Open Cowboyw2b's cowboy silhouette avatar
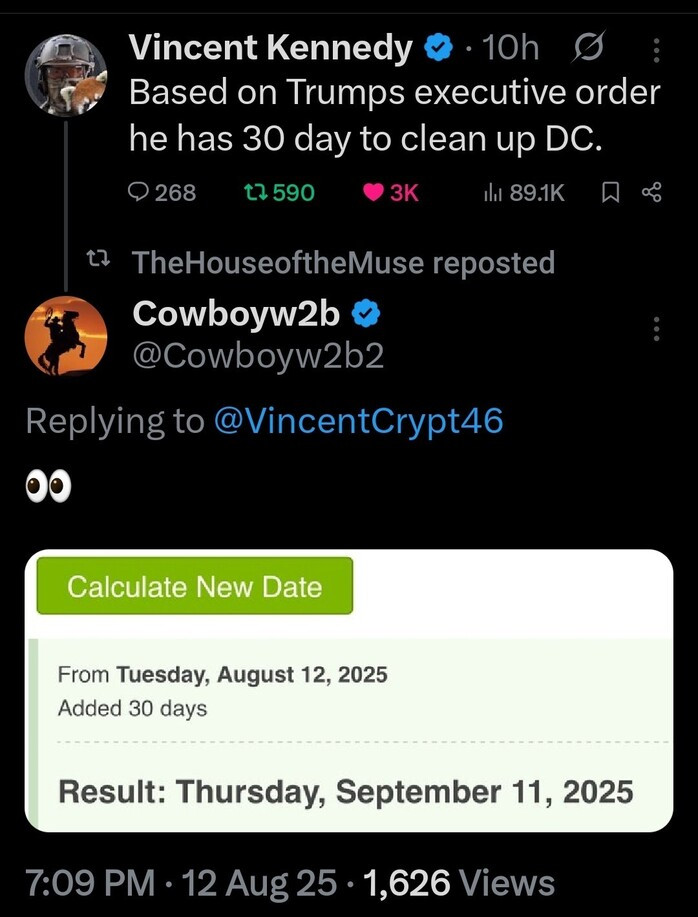 (x=65, y=335)
